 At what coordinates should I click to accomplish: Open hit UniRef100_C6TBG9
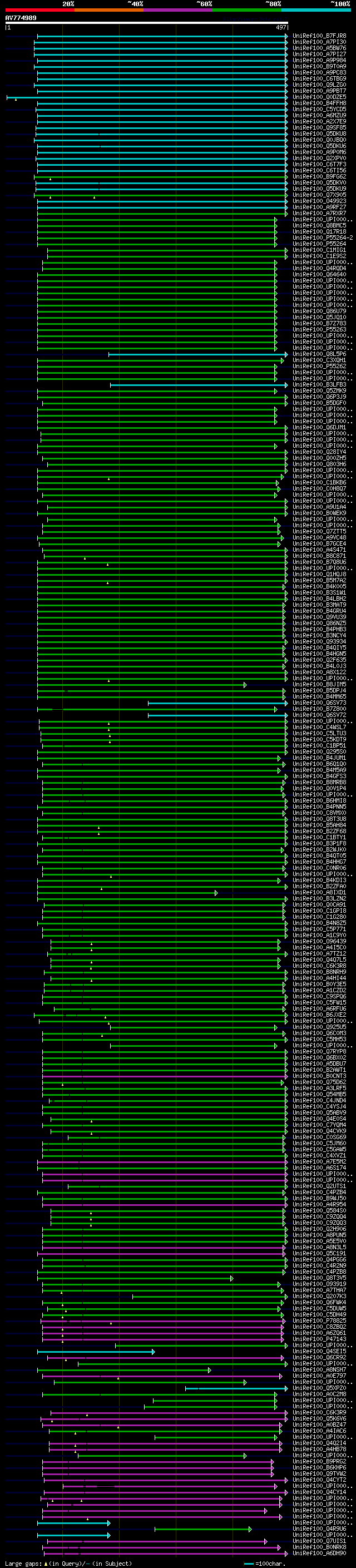[319, 78]
